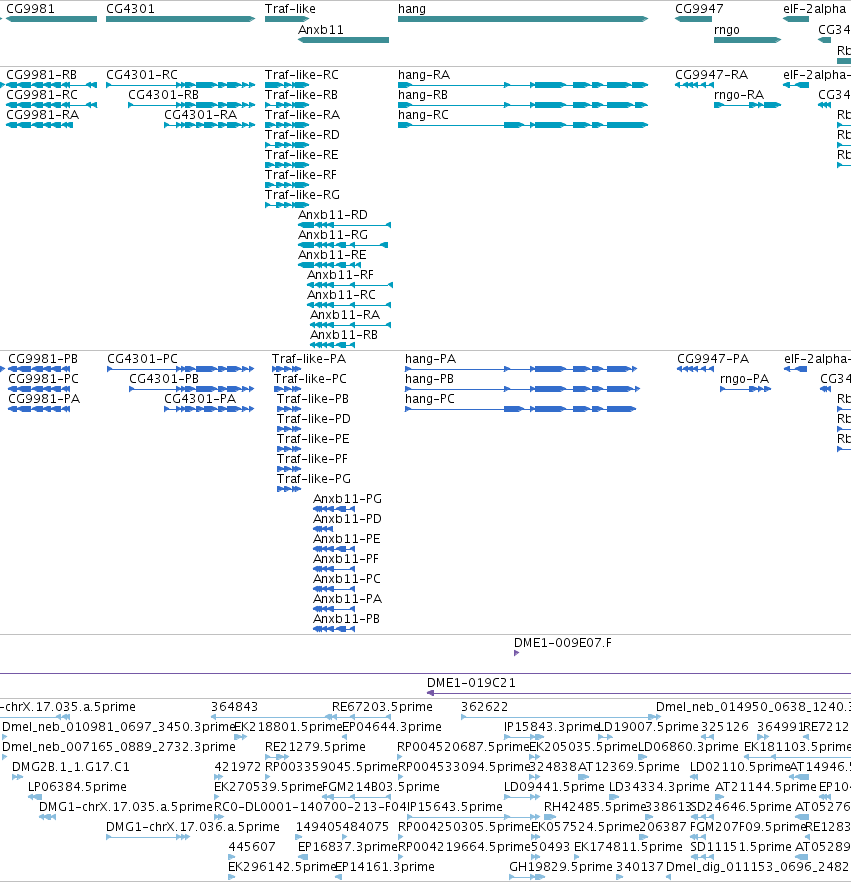Click the CG9947 gene label

pos(699,9)
